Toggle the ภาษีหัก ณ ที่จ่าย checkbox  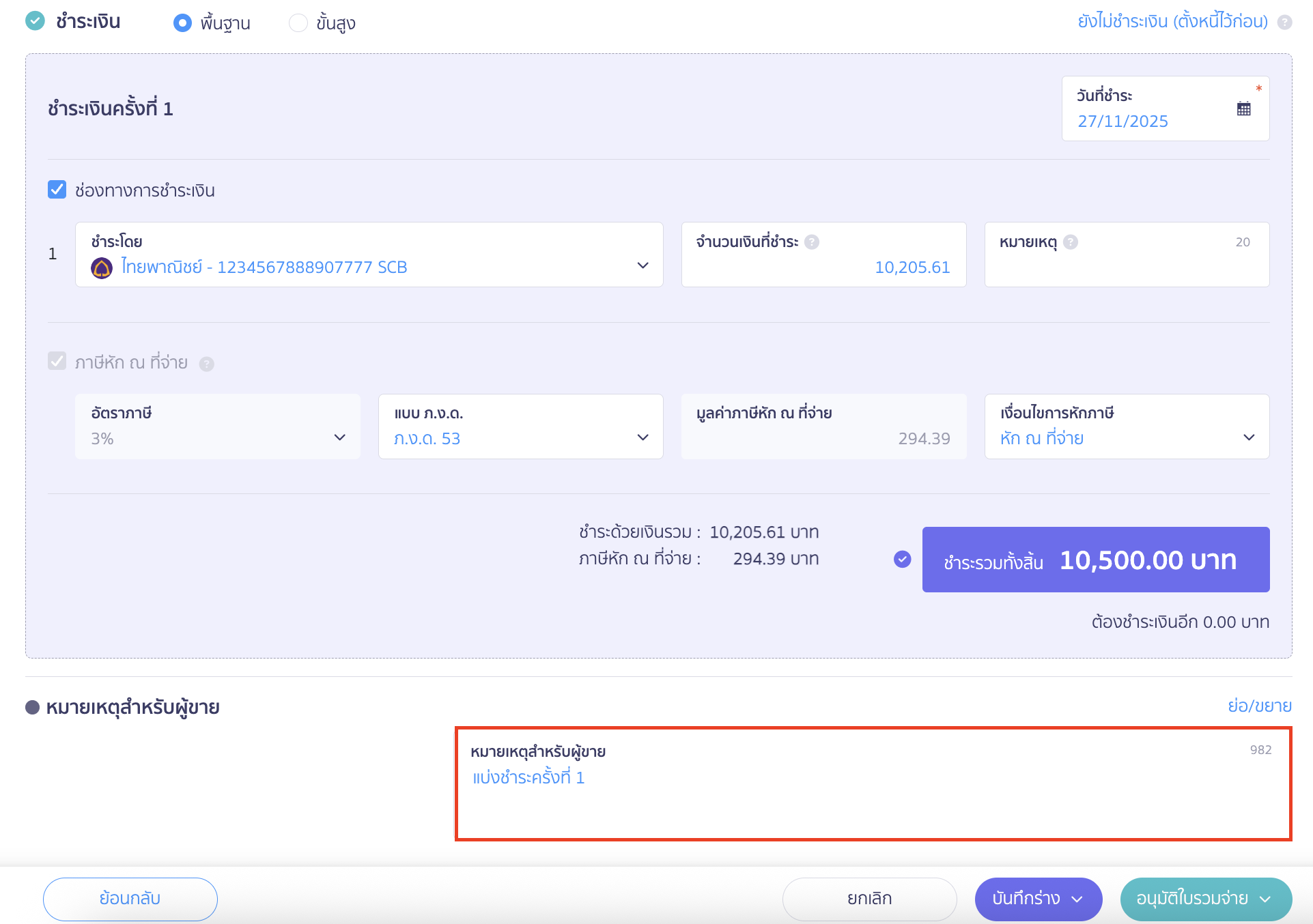57,361
